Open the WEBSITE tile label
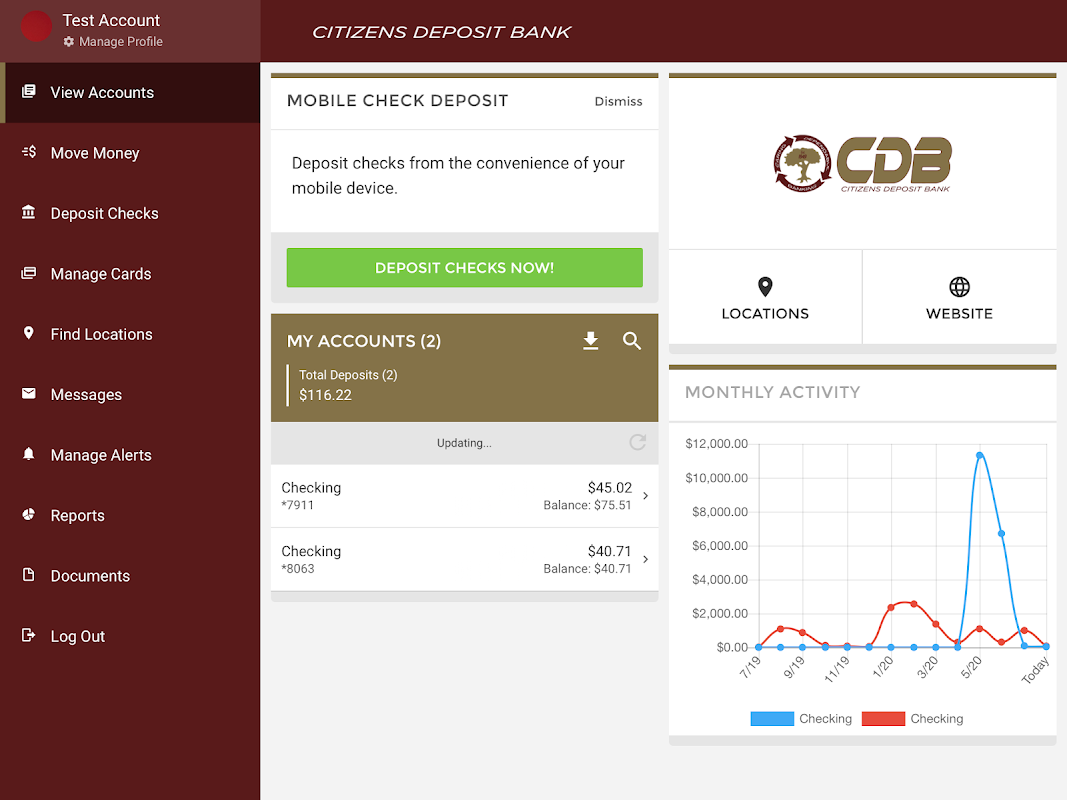This screenshot has width=1067, height=800. click(959, 314)
